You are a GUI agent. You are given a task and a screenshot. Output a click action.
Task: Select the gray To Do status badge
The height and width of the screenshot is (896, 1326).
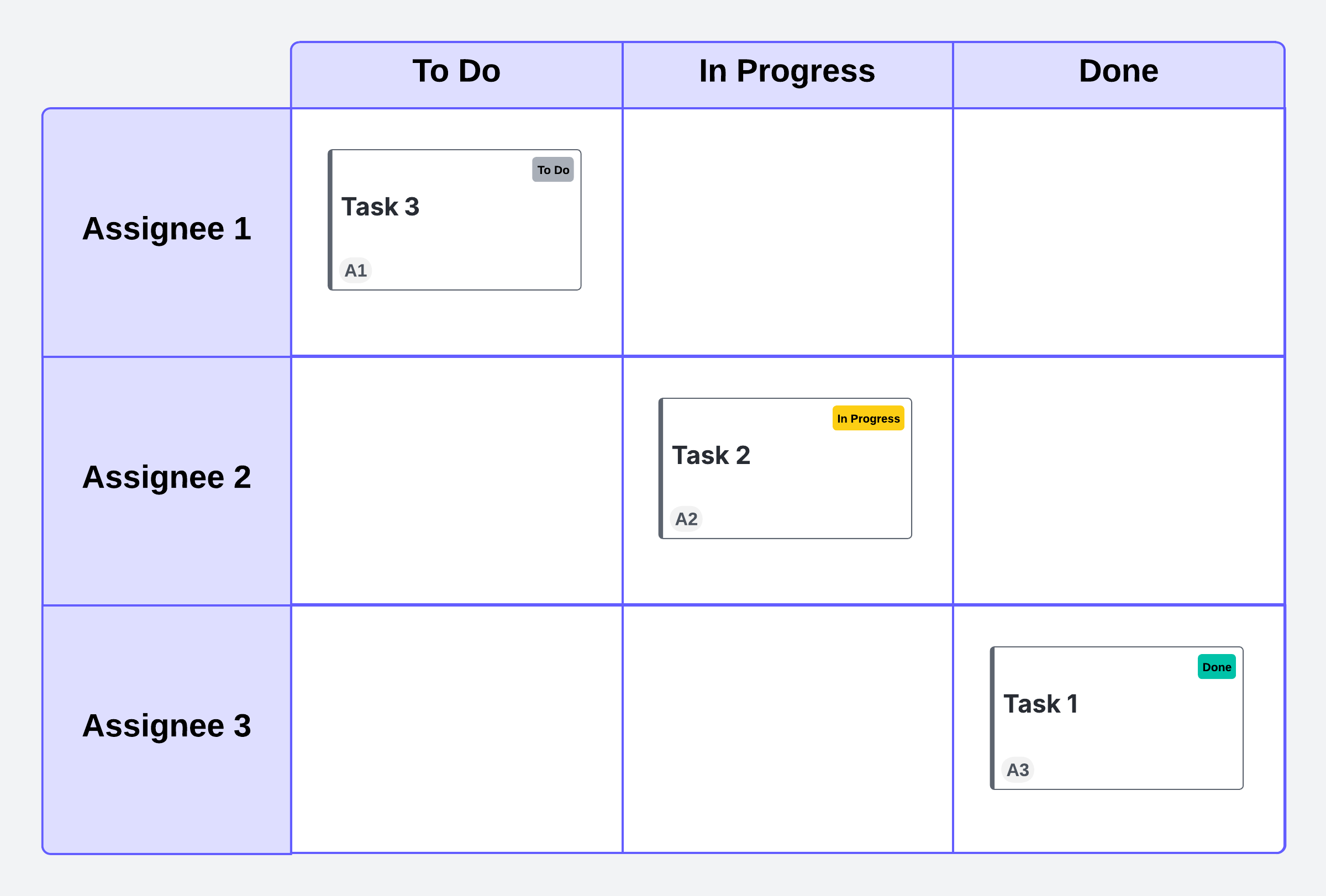click(552, 170)
